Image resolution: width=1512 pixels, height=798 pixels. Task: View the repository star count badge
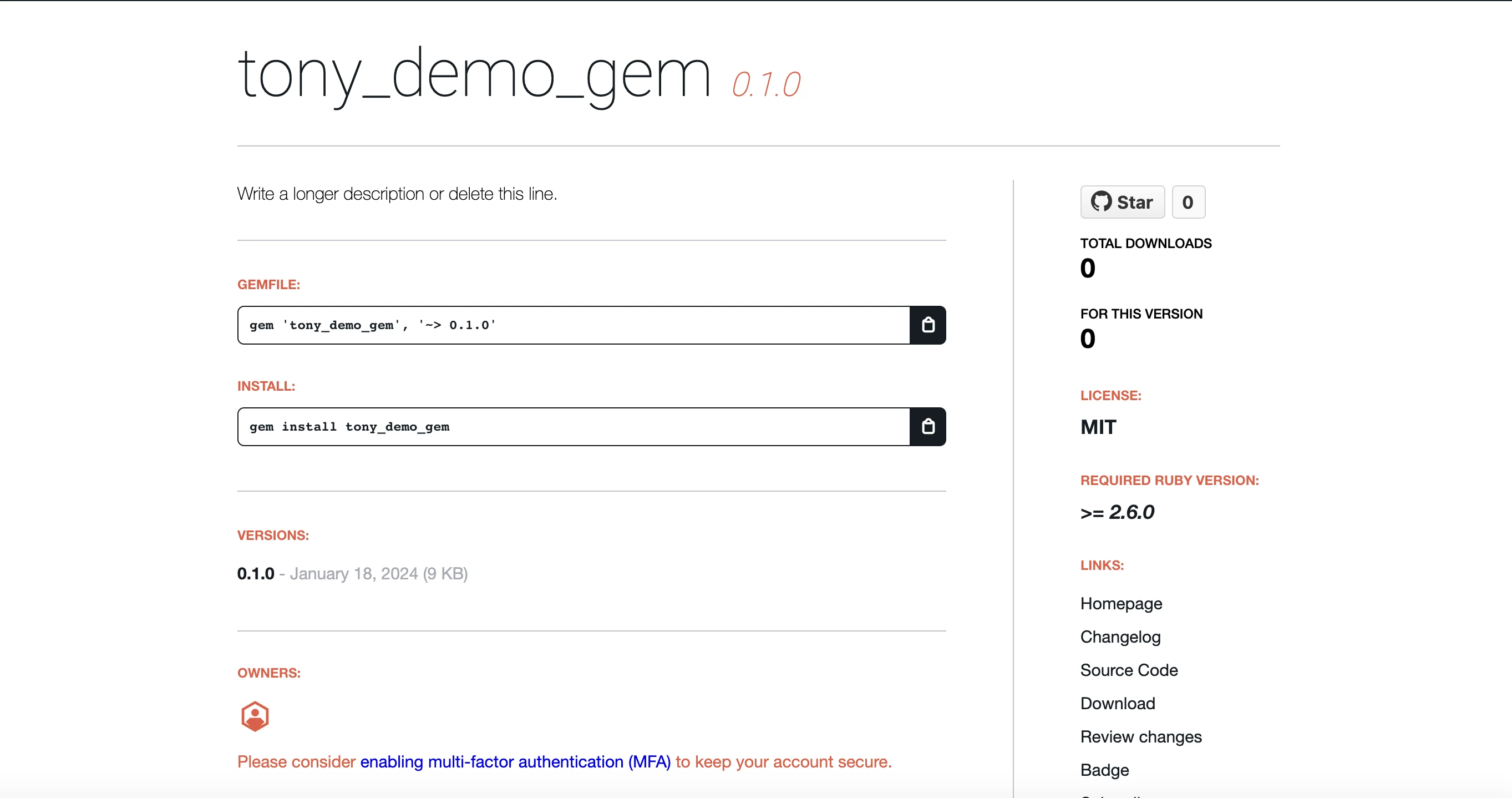pyautogui.click(x=1188, y=201)
